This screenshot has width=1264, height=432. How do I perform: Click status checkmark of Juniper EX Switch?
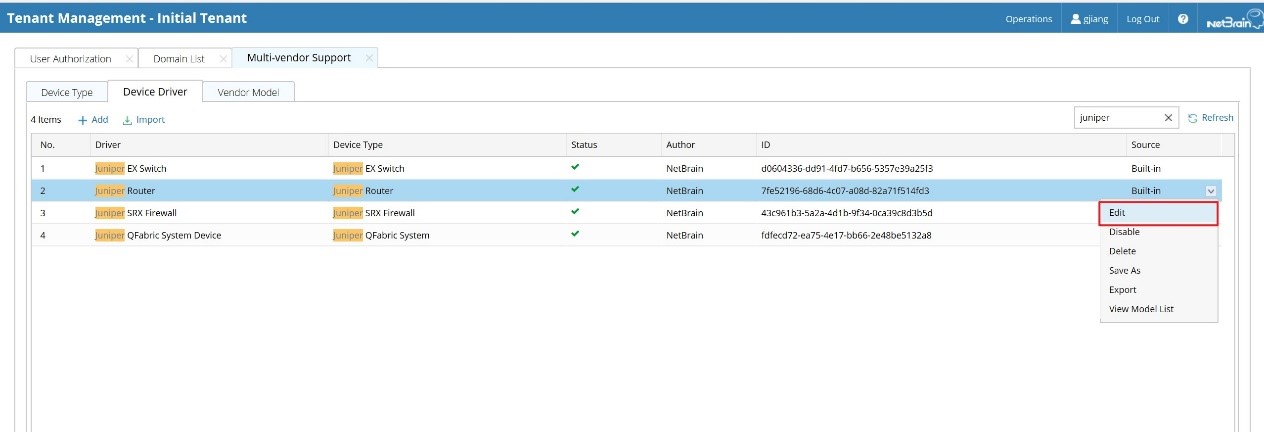coord(575,167)
